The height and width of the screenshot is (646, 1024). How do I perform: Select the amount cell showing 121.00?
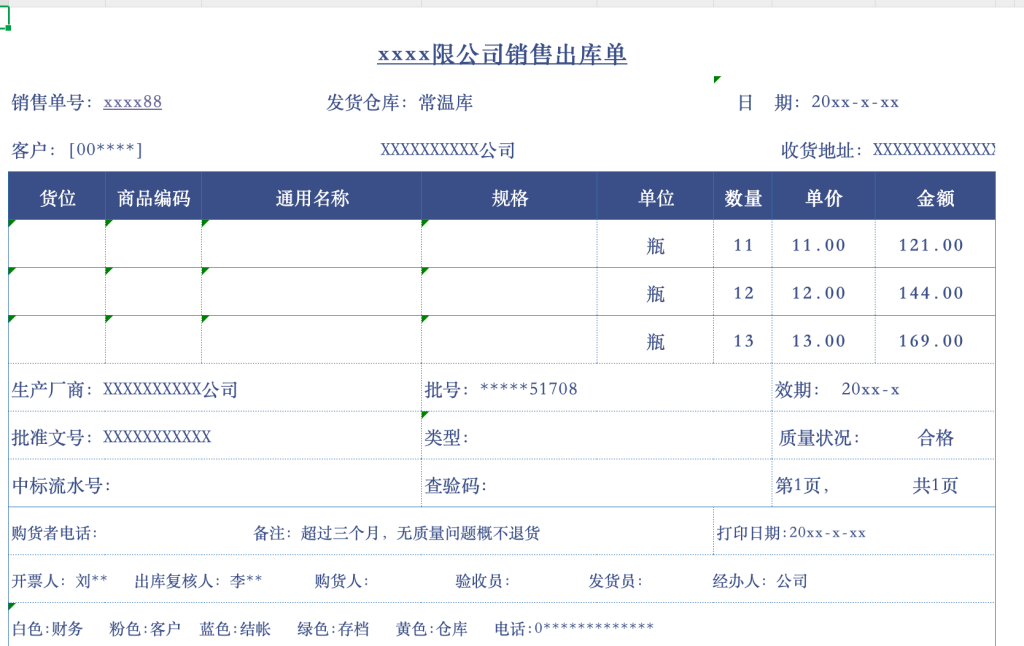coord(931,245)
